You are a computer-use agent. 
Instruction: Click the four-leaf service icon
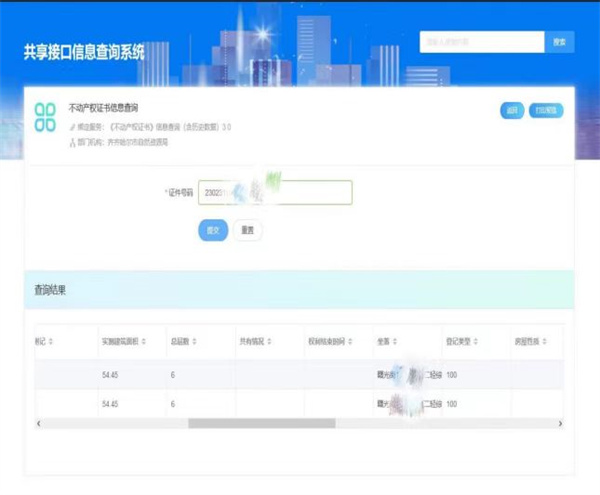[45, 117]
